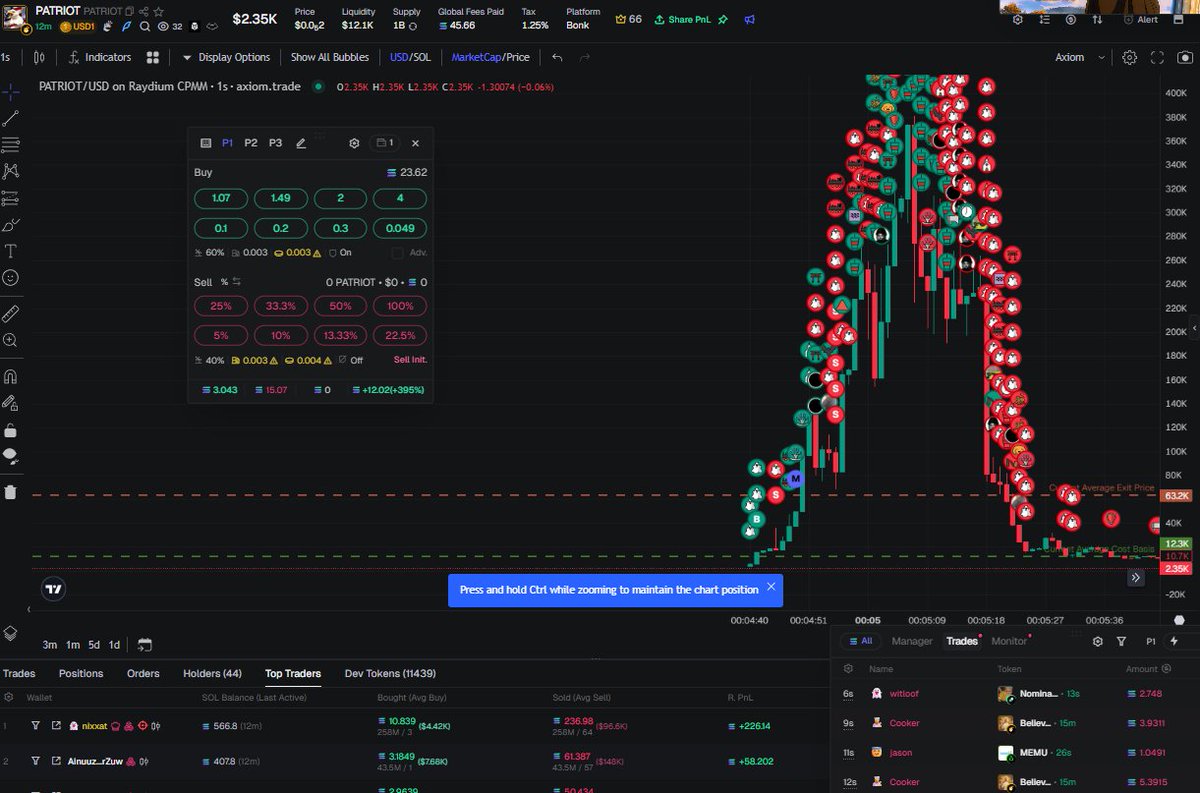Switch the MarketCap/Price toggle
The height and width of the screenshot is (793, 1200).
490,57
